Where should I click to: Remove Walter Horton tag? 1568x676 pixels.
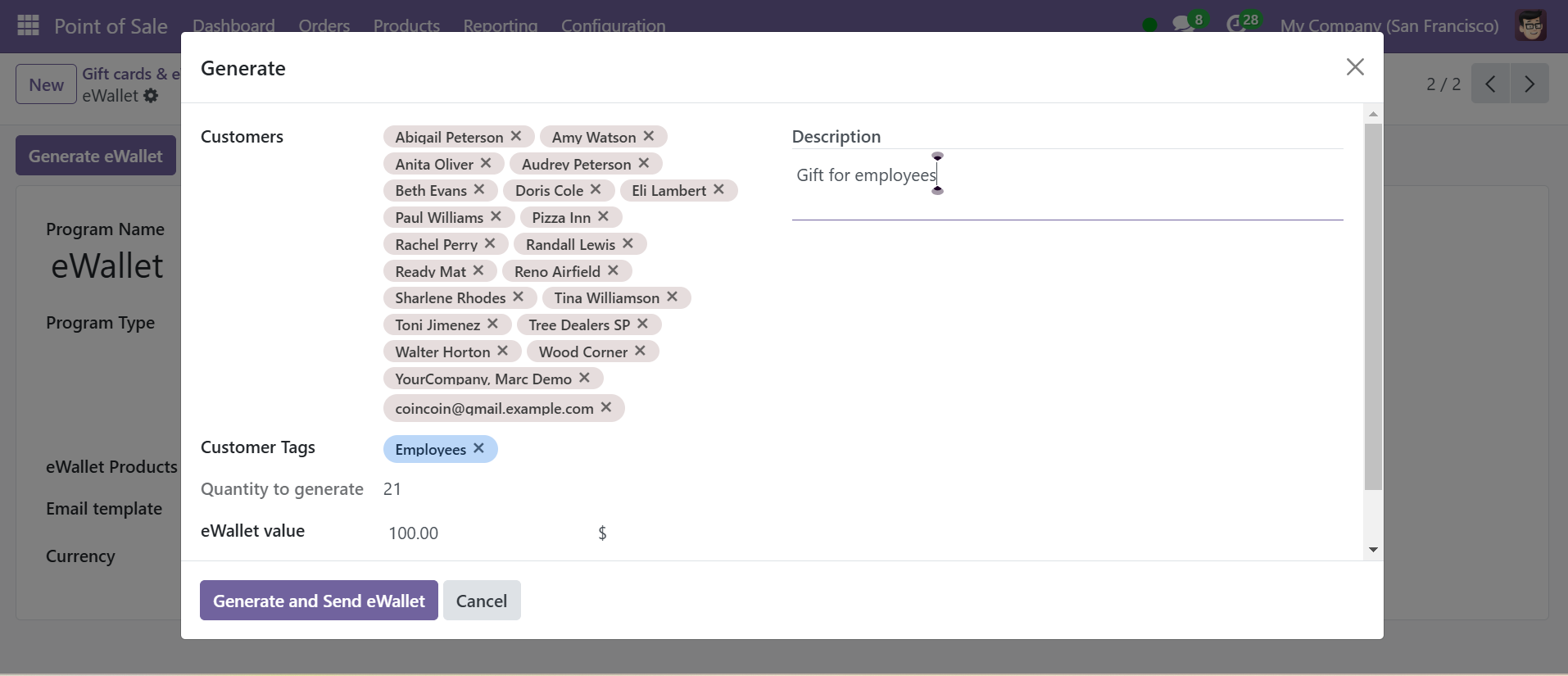coord(503,351)
